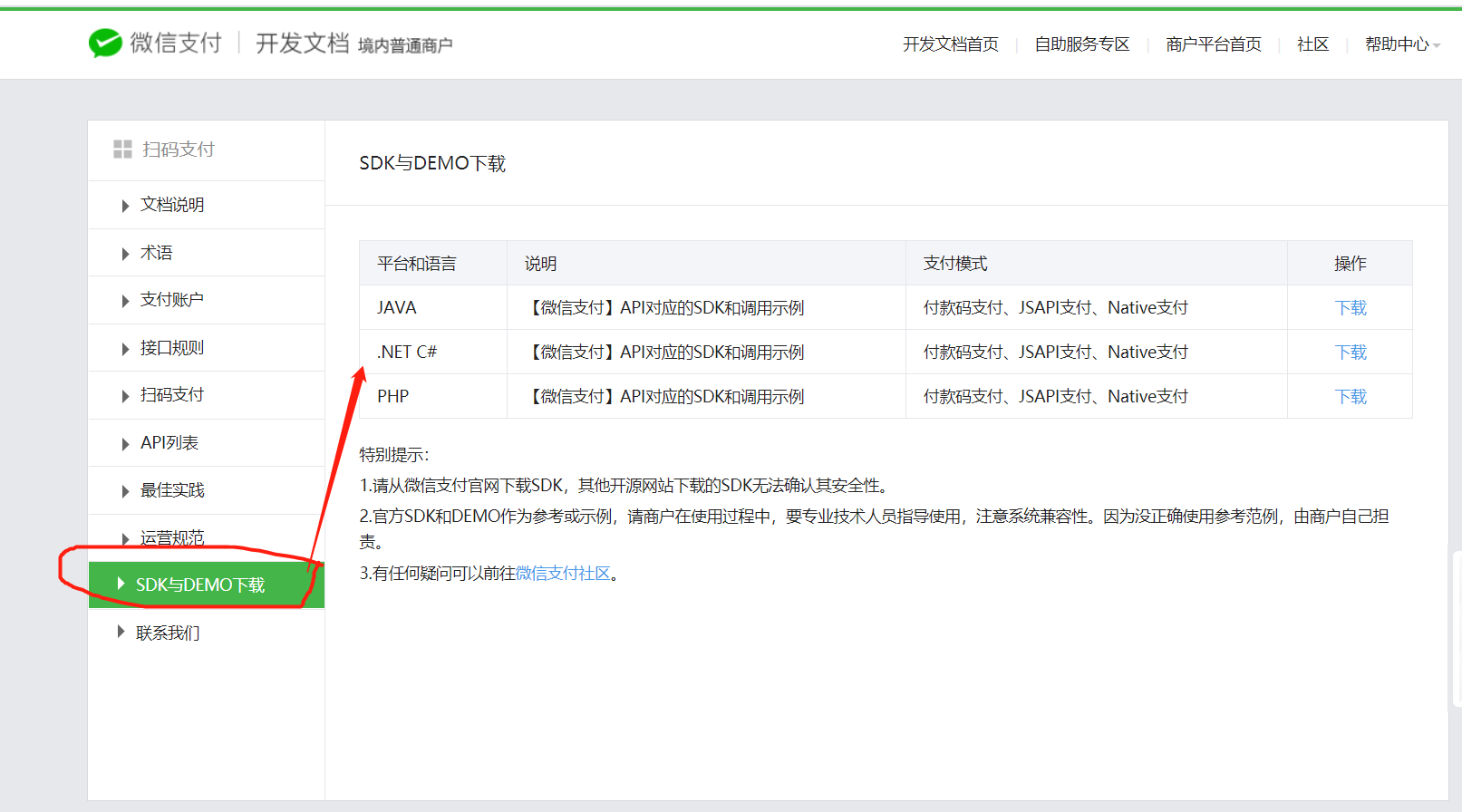Click the WeChat Pay green logo icon
Viewport: 1462px width, 812px height.
(105, 43)
